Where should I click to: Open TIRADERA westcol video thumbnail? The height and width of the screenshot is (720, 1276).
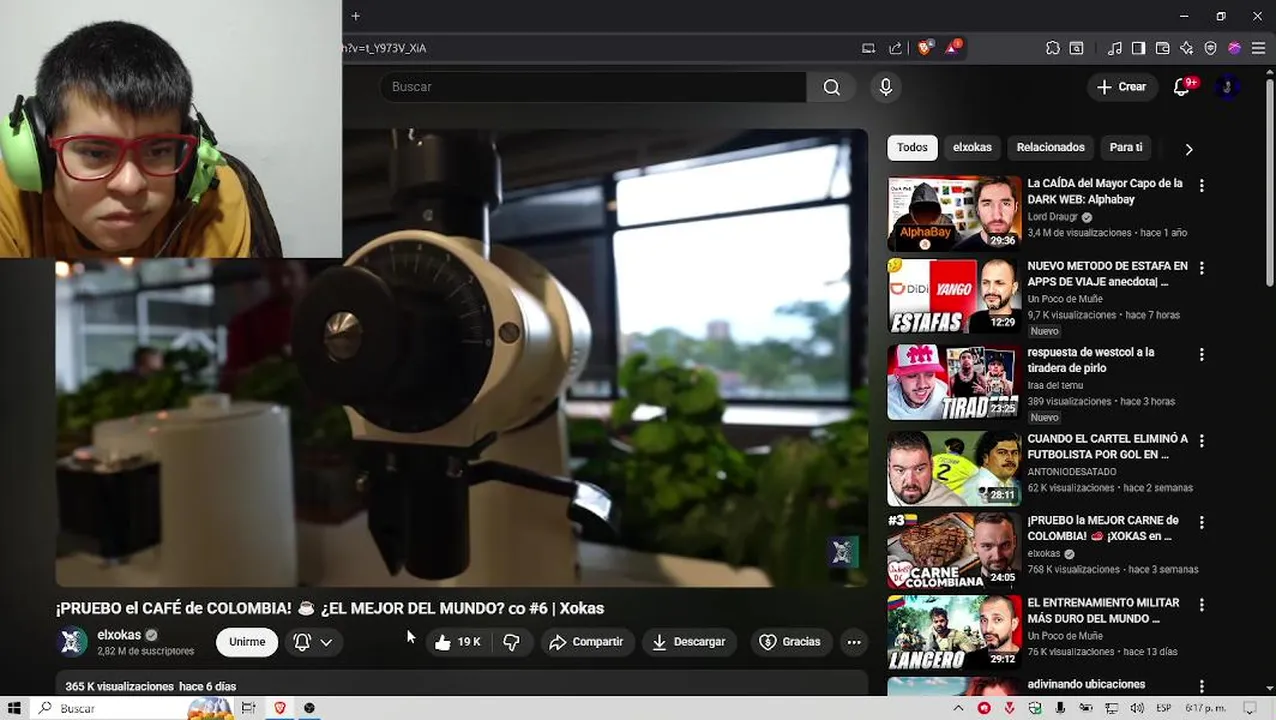coord(954,382)
